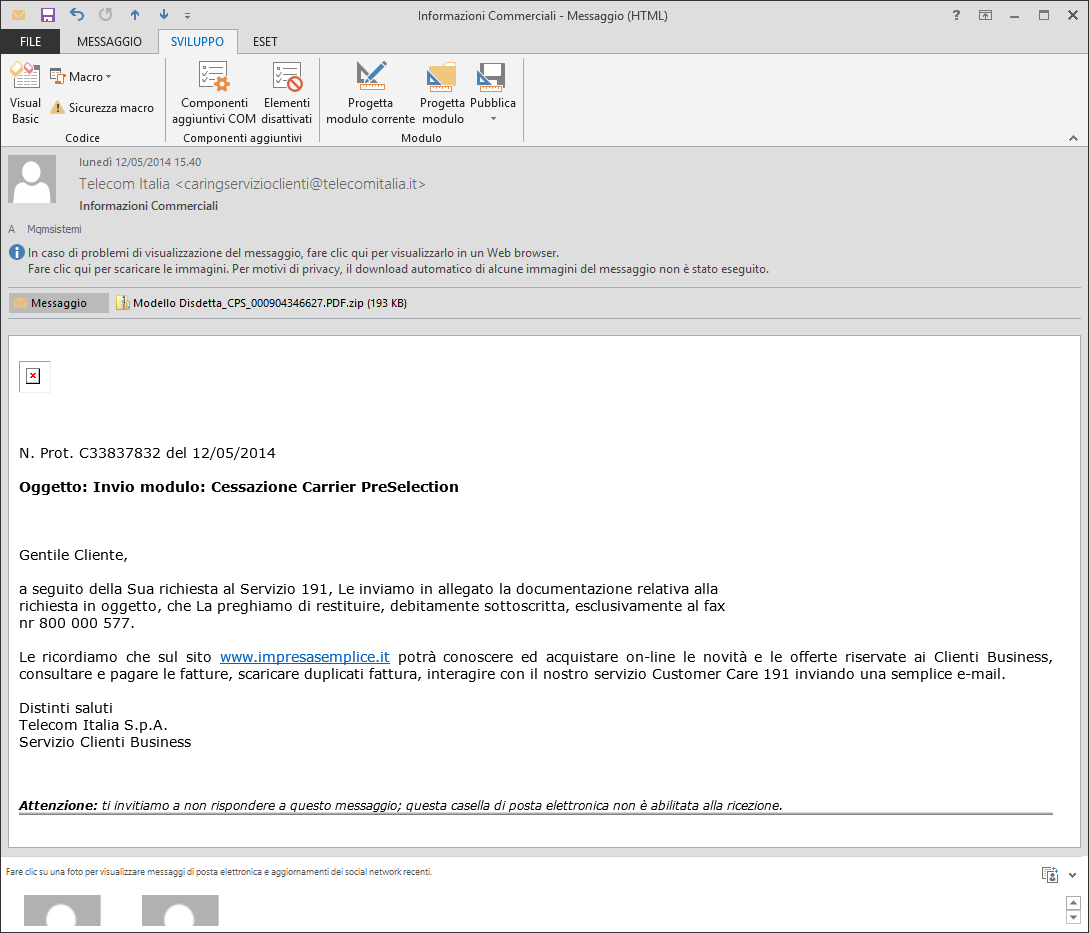
Task: Click info bar to view in Web browser
Action: 293,253
